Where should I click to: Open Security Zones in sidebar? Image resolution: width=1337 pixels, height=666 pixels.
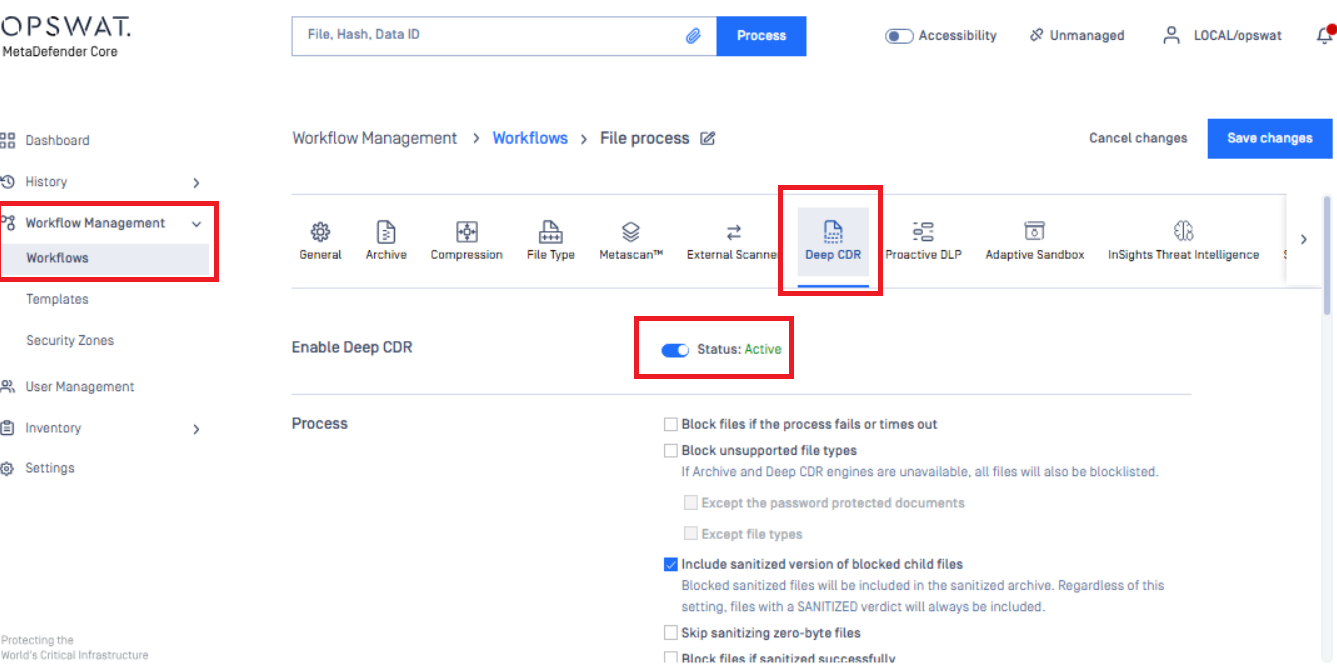70,341
